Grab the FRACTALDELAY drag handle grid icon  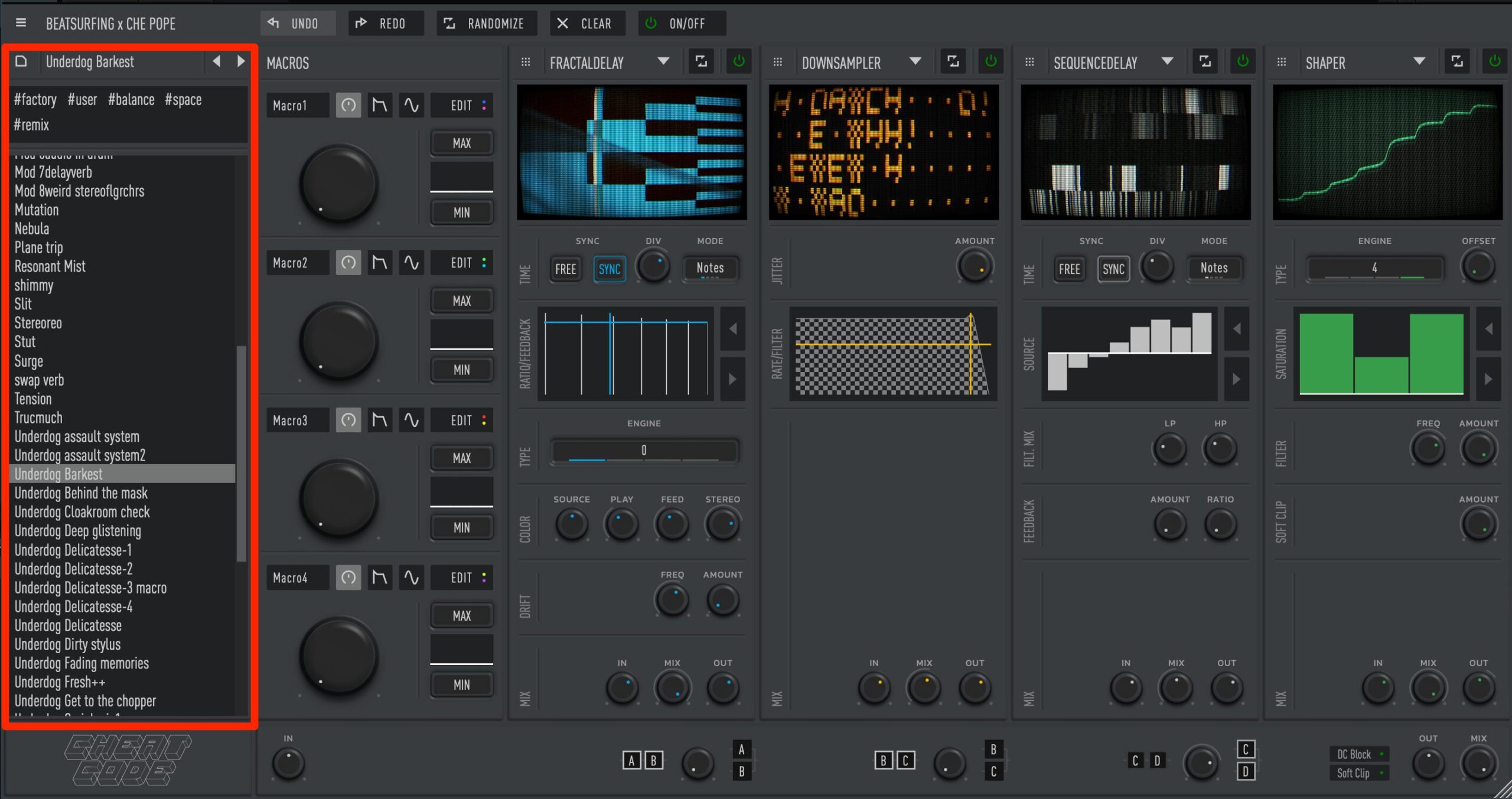(x=526, y=62)
